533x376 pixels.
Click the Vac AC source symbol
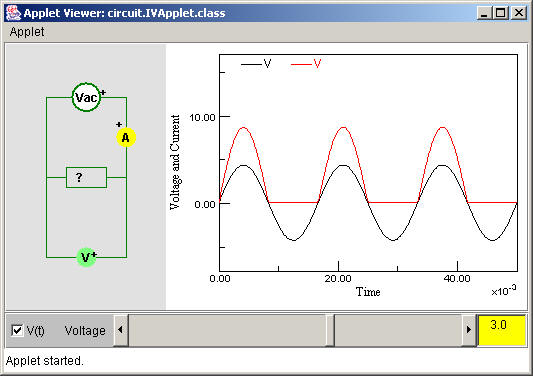click(86, 97)
